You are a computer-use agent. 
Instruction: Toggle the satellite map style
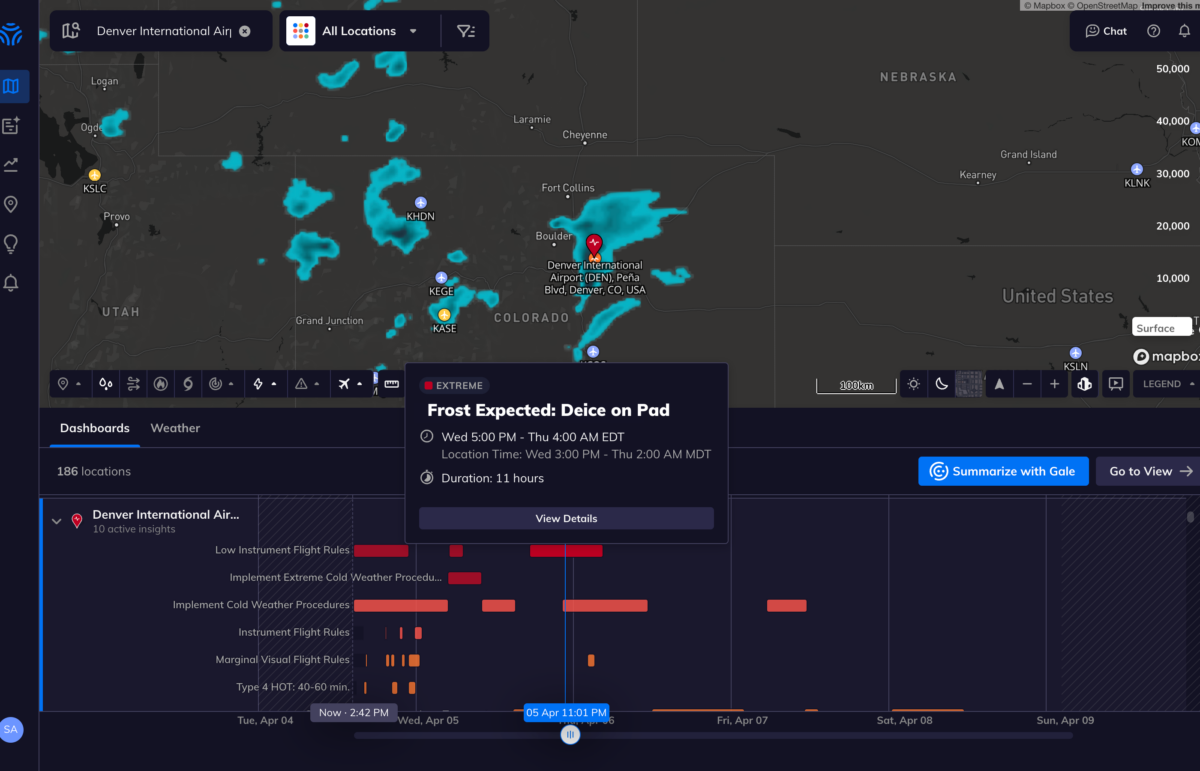968,384
